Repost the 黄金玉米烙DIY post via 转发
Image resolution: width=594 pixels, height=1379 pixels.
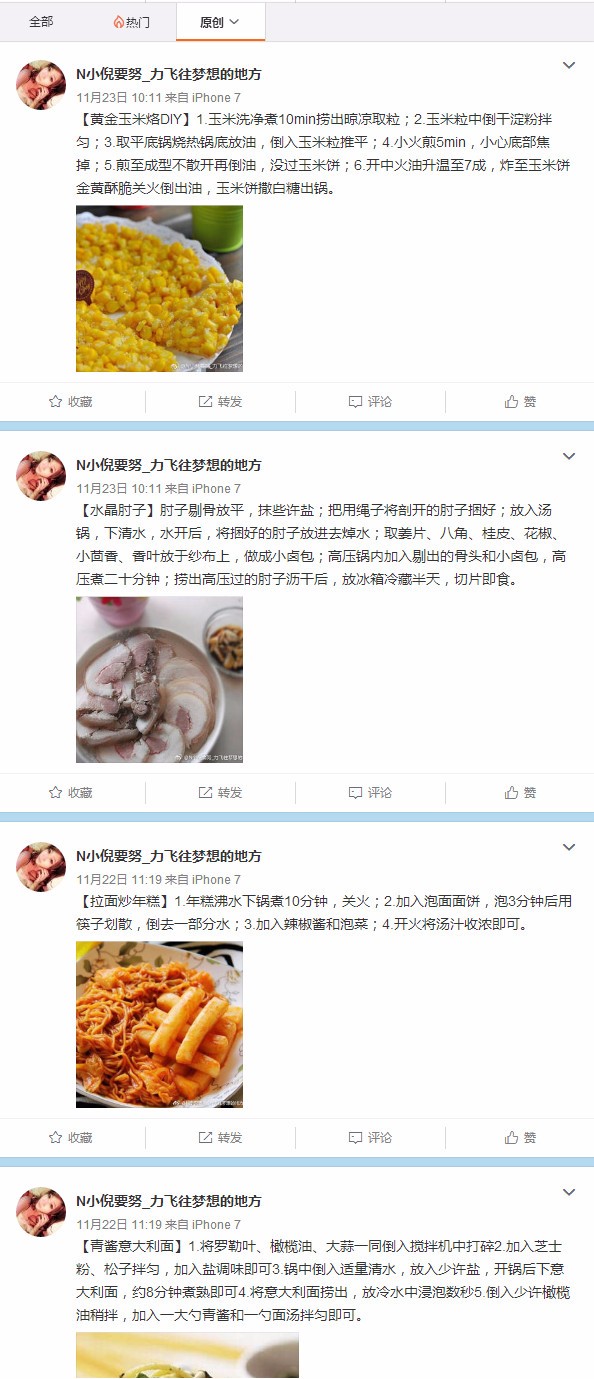pyautogui.click(x=220, y=401)
